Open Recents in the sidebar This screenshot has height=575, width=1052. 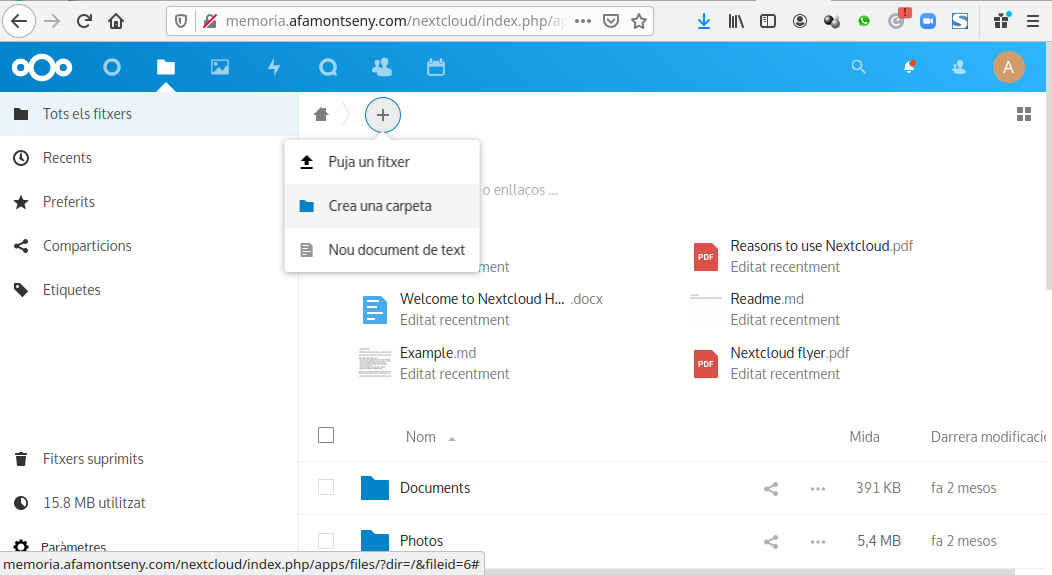tap(67, 158)
